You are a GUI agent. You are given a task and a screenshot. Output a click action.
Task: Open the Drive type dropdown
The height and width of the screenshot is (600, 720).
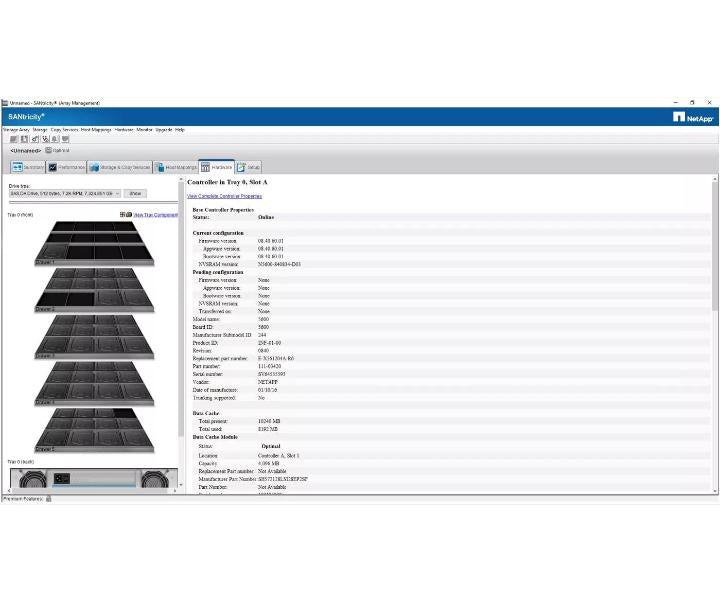pyautogui.click(x=65, y=194)
